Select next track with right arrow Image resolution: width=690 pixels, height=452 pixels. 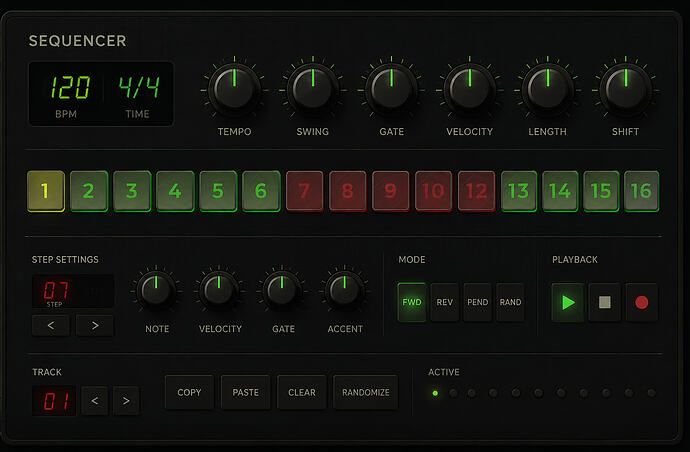click(126, 401)
